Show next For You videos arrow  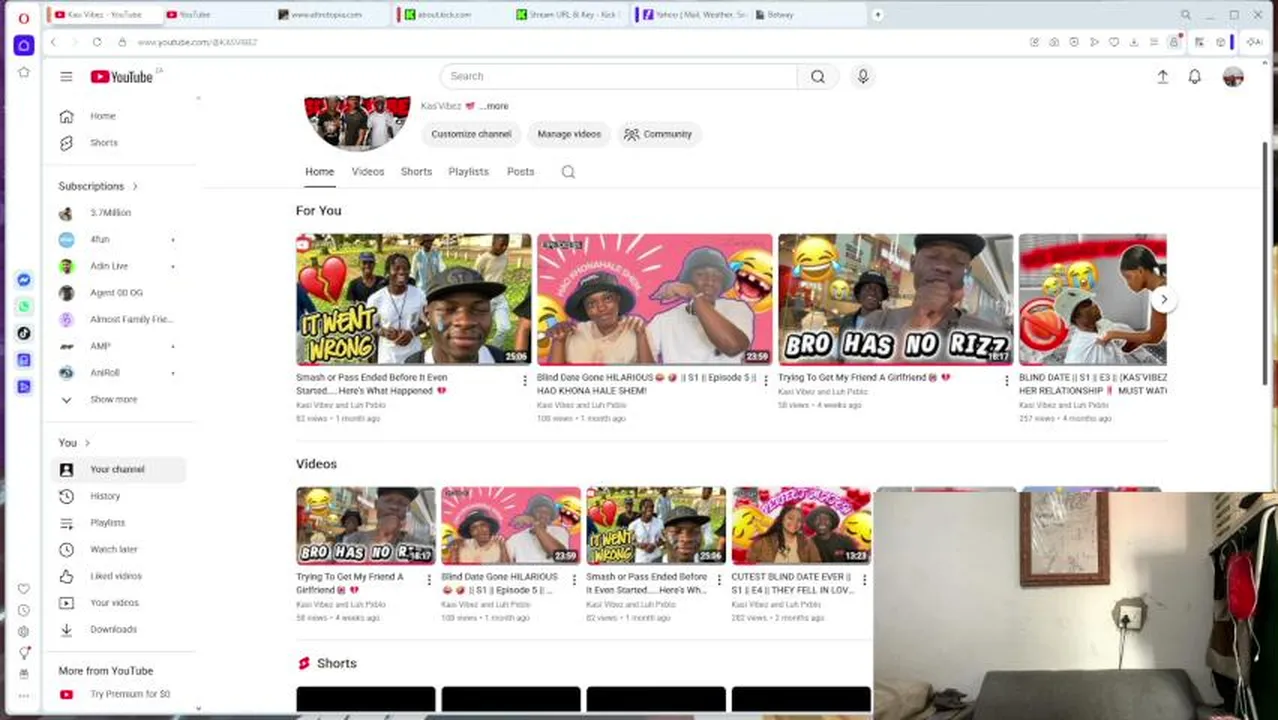coord(1163,299)
